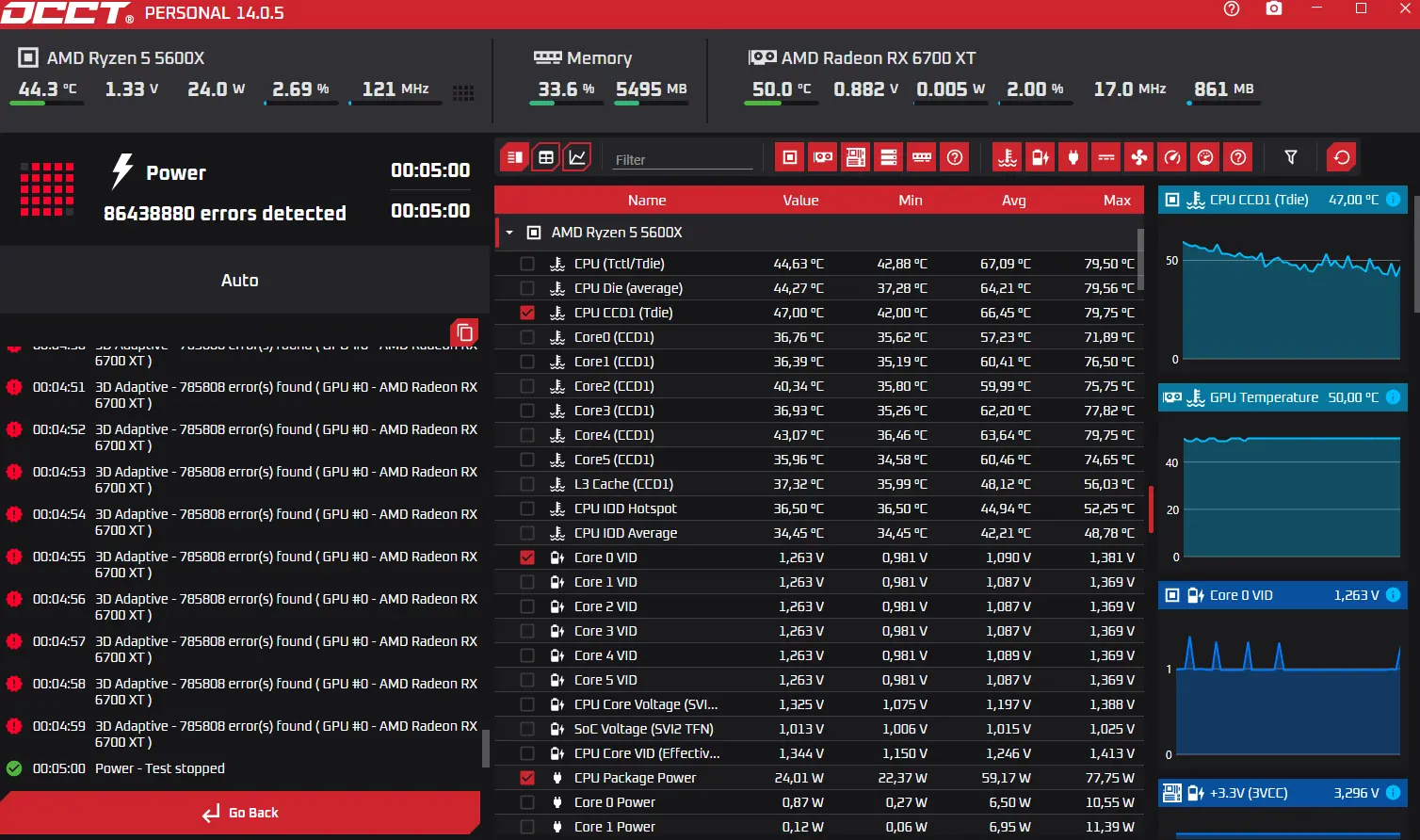The image size is (1420, 840).
Task: Sort table by Name column
Action: (647, 200)
